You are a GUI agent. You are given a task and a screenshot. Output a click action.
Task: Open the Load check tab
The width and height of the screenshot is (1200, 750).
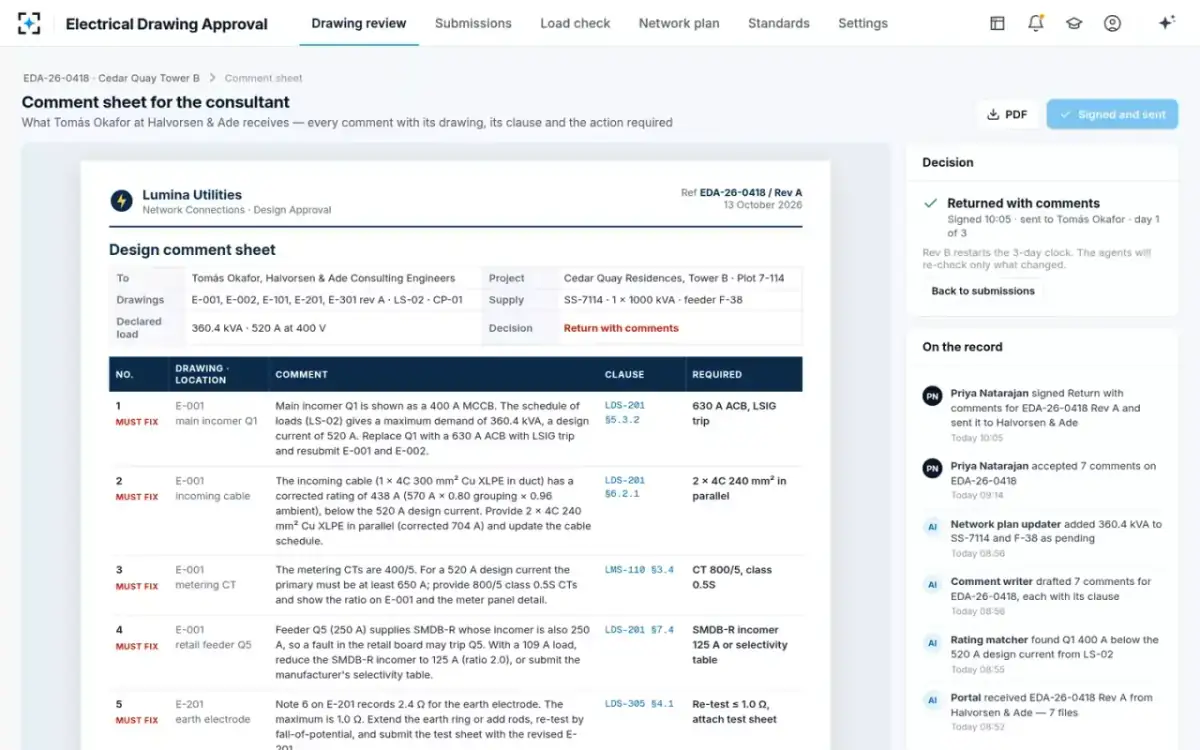click(x=575, y=23)
